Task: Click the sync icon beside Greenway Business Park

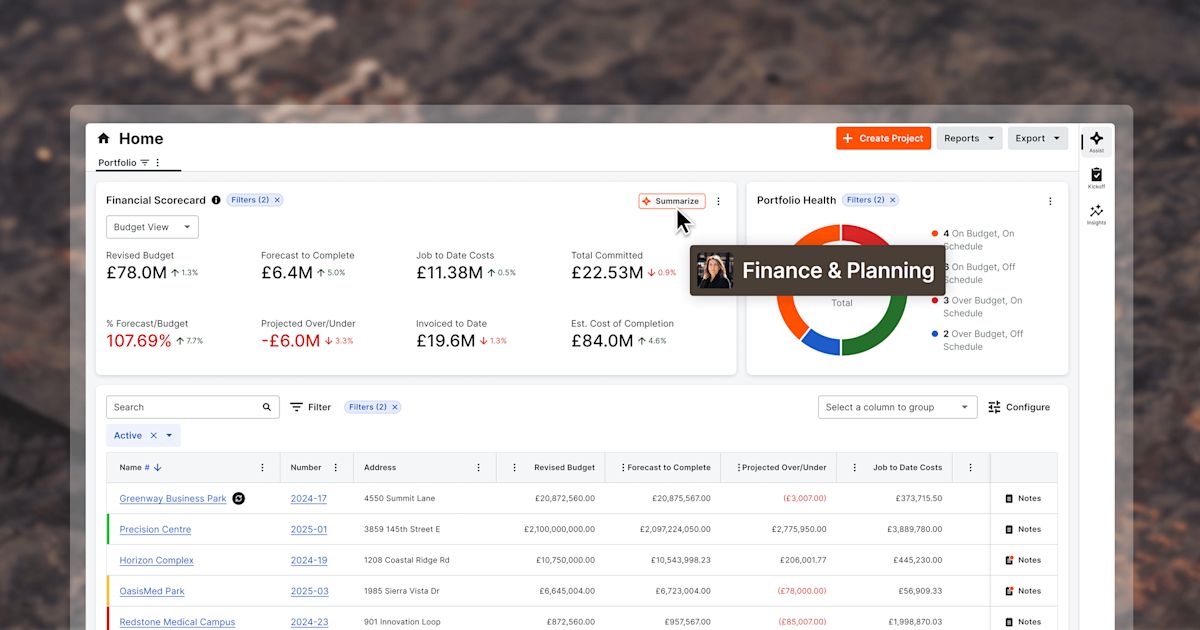Action: click(x=239, y=498)
